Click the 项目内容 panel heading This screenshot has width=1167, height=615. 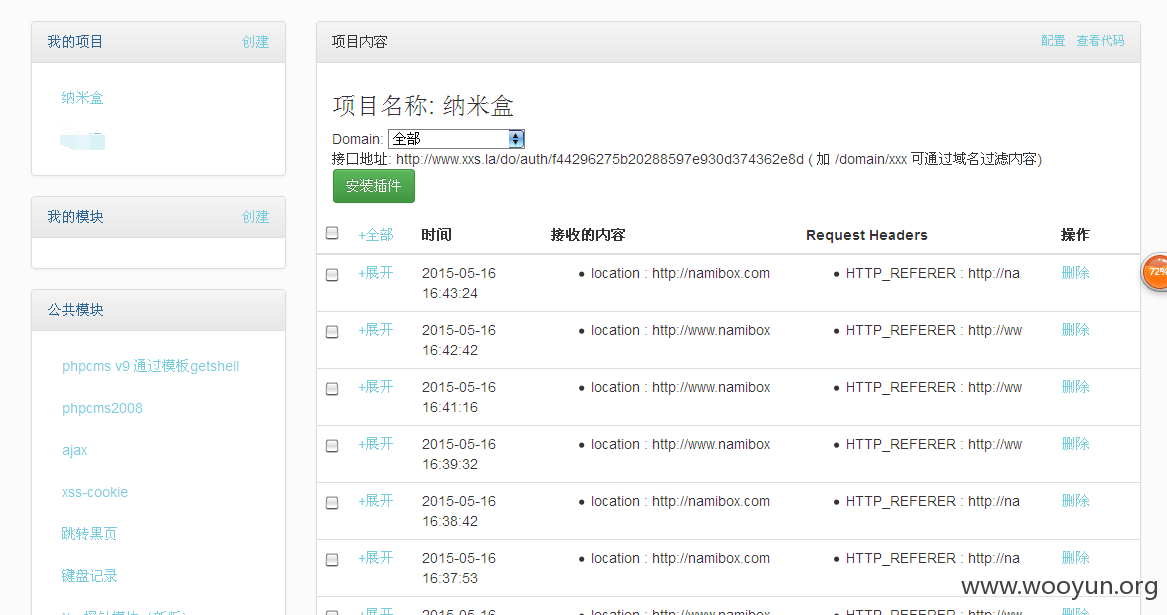pos(359,42)
